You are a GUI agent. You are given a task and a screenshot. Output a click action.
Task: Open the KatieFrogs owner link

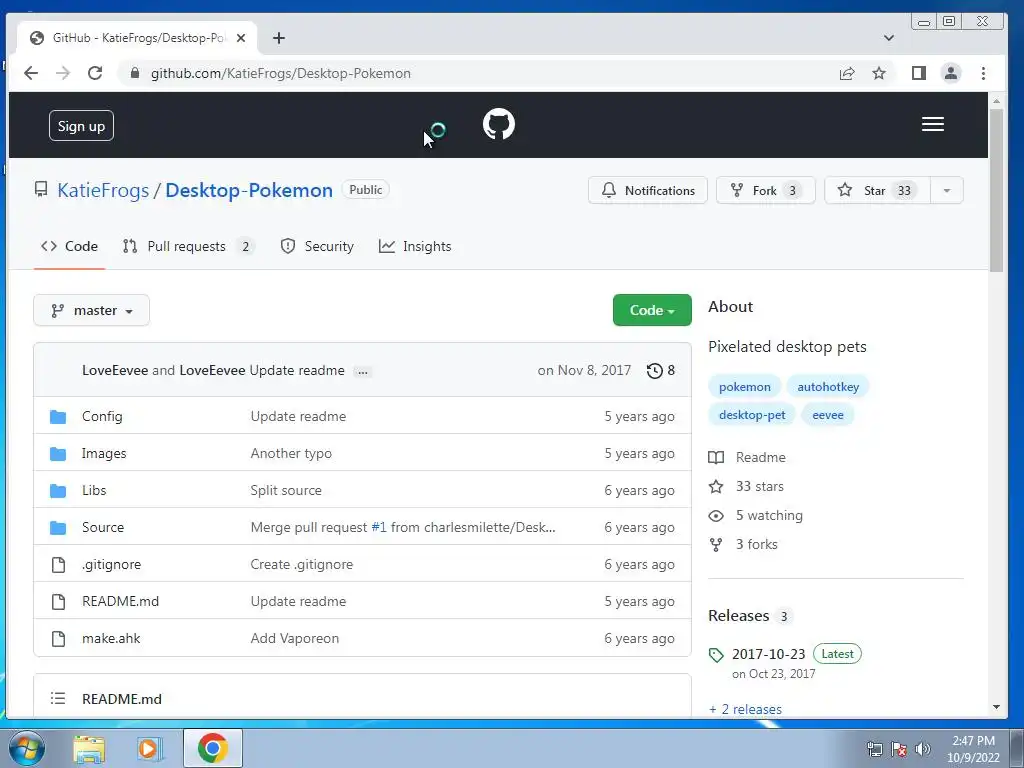[x=103, y=190]
